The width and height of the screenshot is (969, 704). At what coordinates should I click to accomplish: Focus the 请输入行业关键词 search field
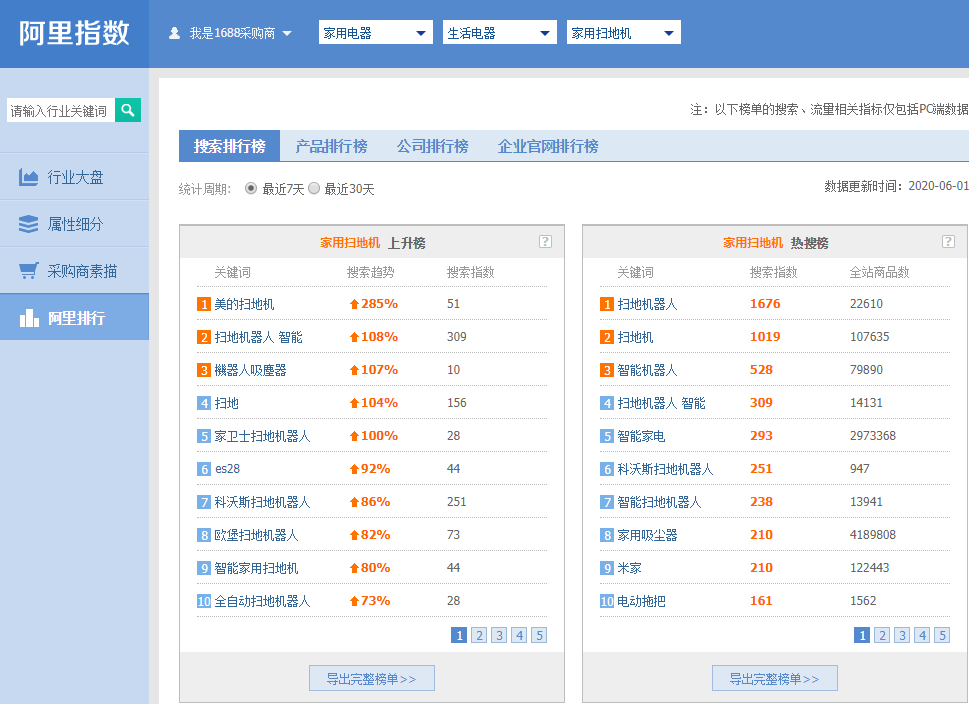(61, 110)
